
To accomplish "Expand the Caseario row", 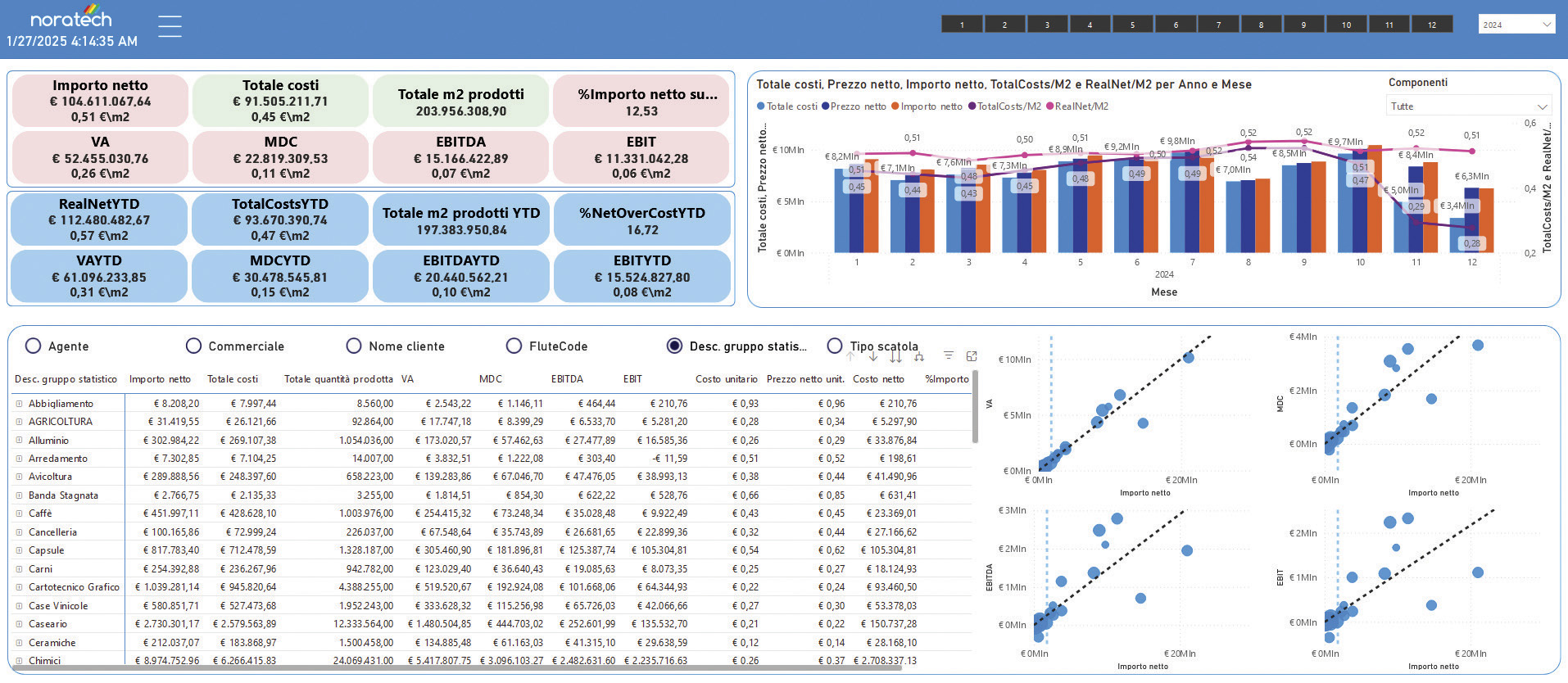I will [x=19, y=624].
